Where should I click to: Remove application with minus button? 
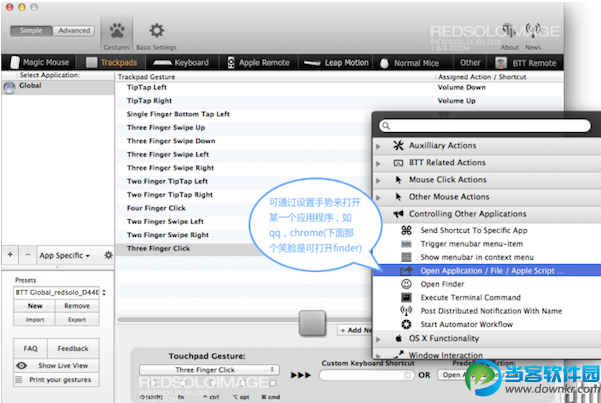(x=28, y=255)
